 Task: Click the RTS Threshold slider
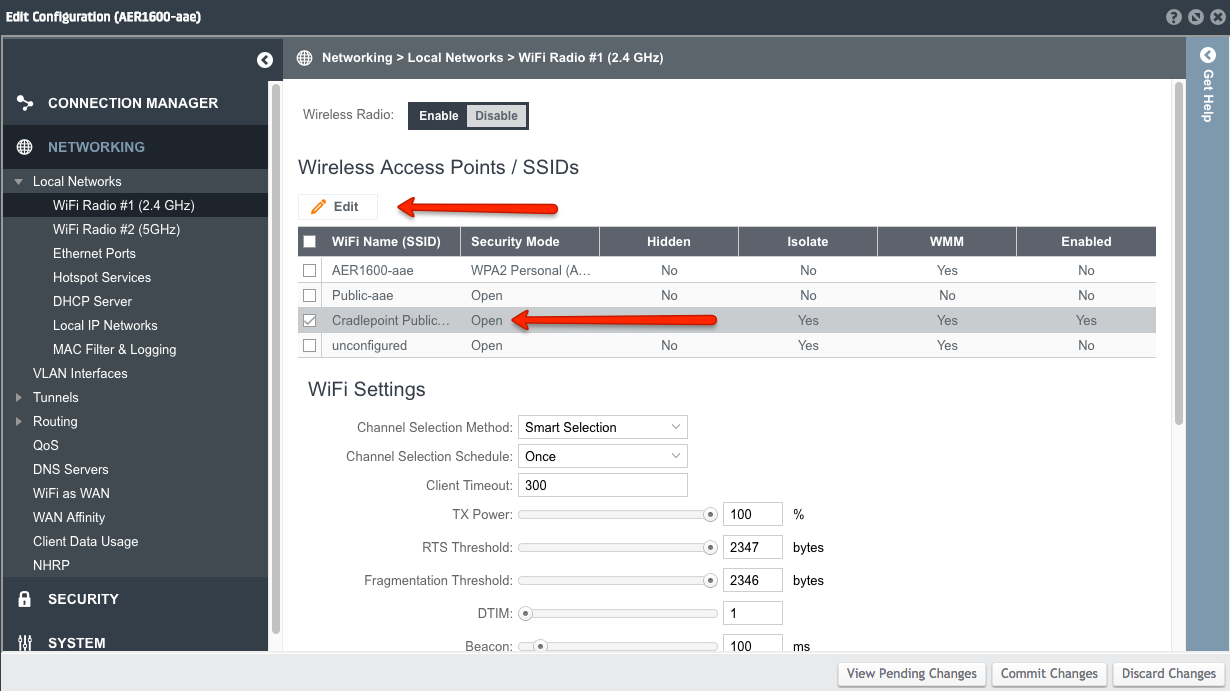click(x=618, y=547)
